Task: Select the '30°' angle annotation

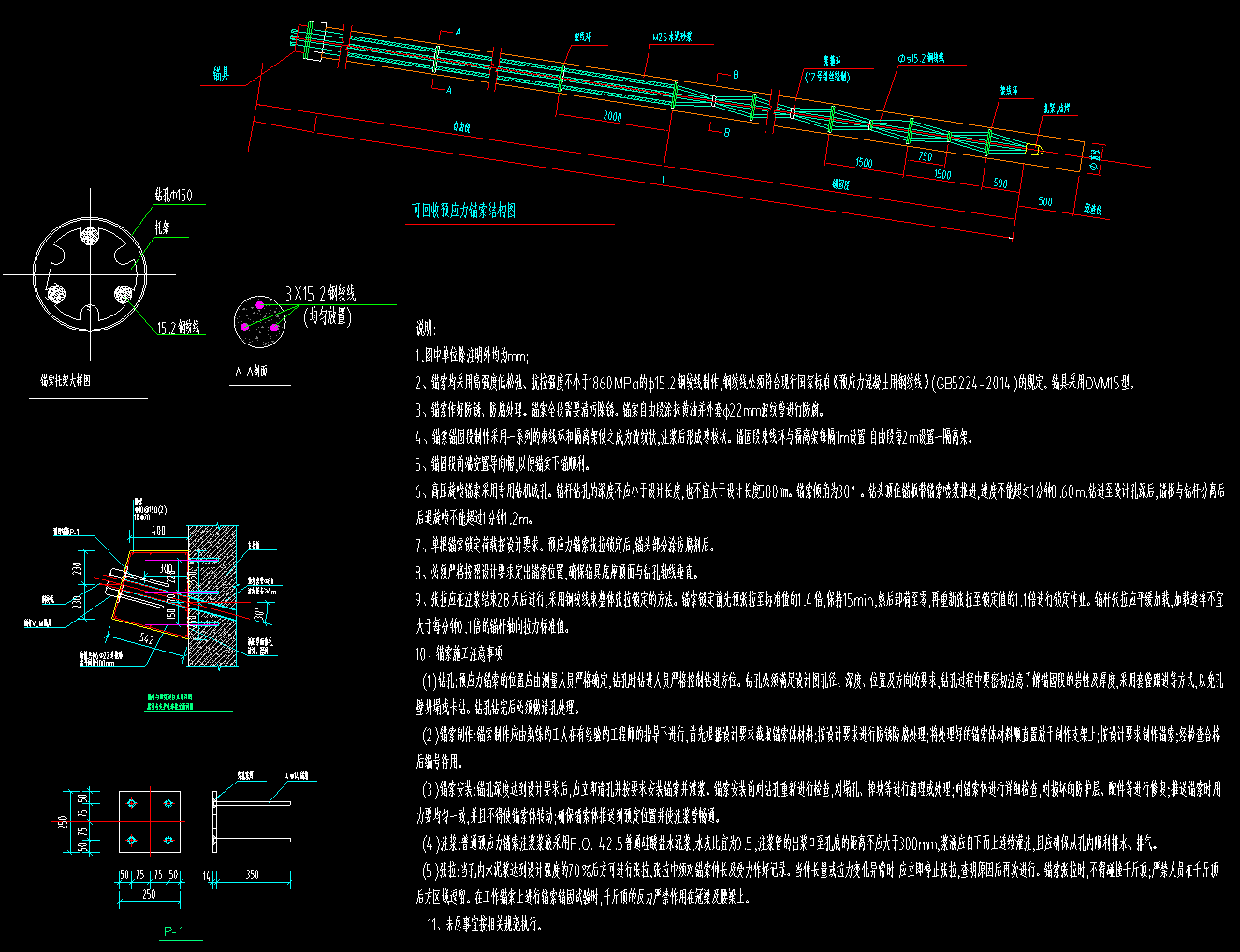Action: (x=258, y=613)
